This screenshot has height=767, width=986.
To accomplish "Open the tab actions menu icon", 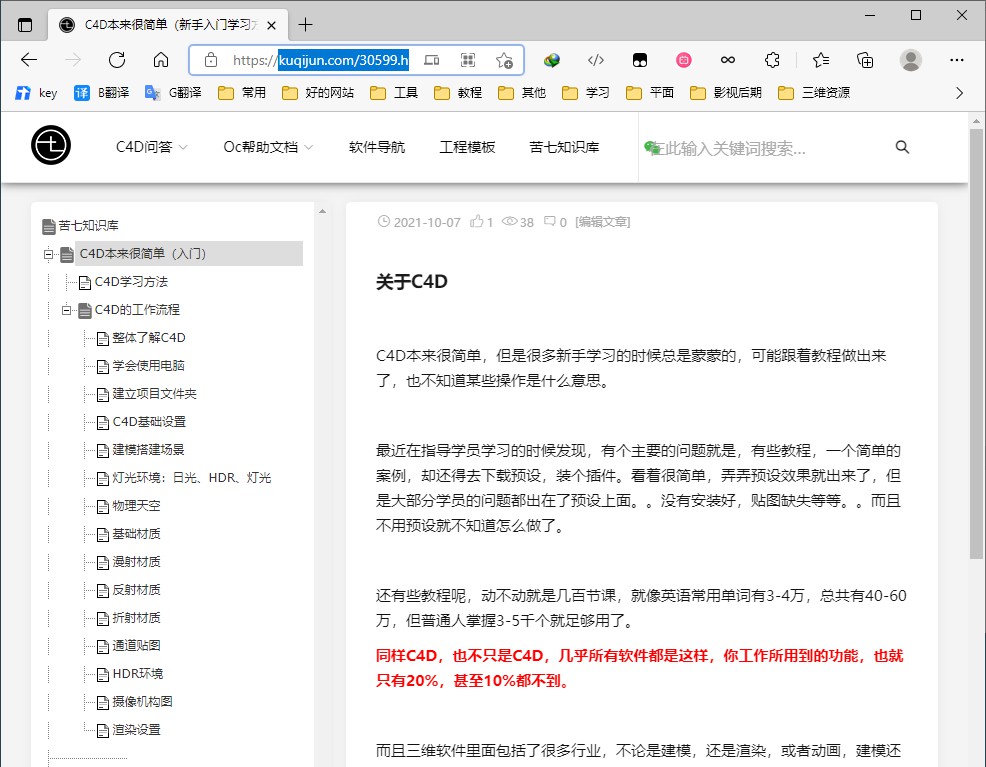I will point(25,25).
